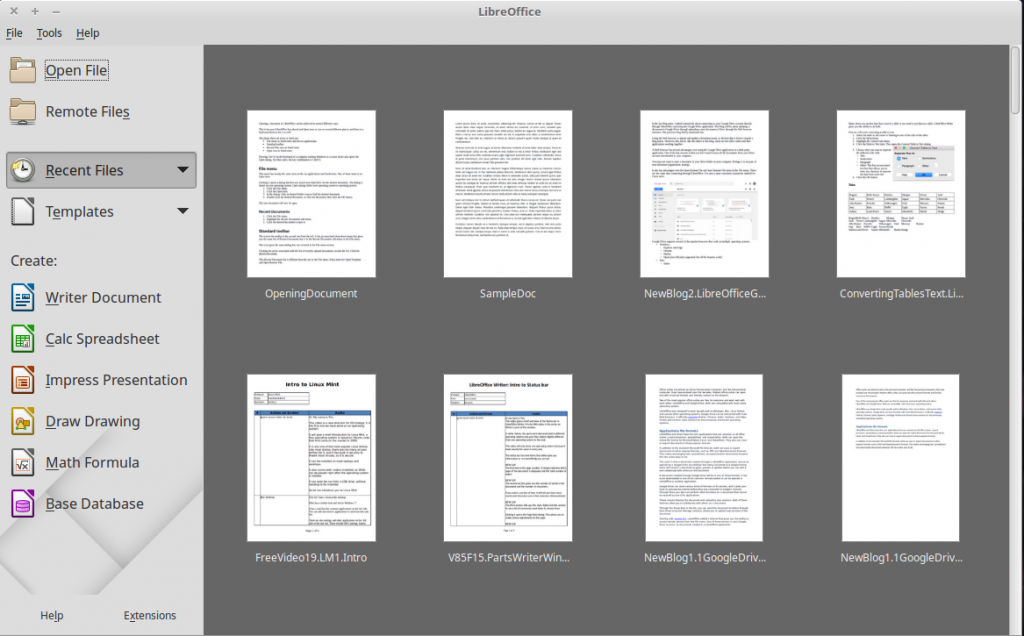
Task: Click the V85F15.PartsWriterWin... file name
Action: 509,558
